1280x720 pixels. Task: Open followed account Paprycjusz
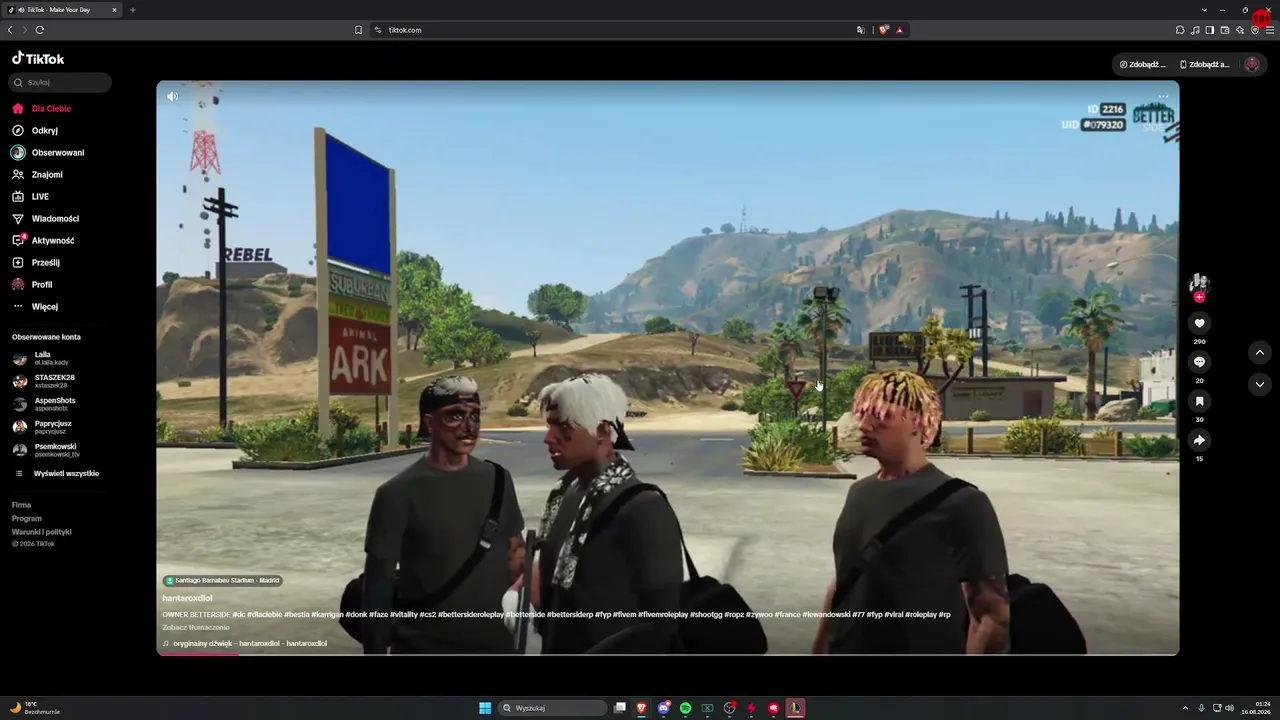tap(42, 427)
